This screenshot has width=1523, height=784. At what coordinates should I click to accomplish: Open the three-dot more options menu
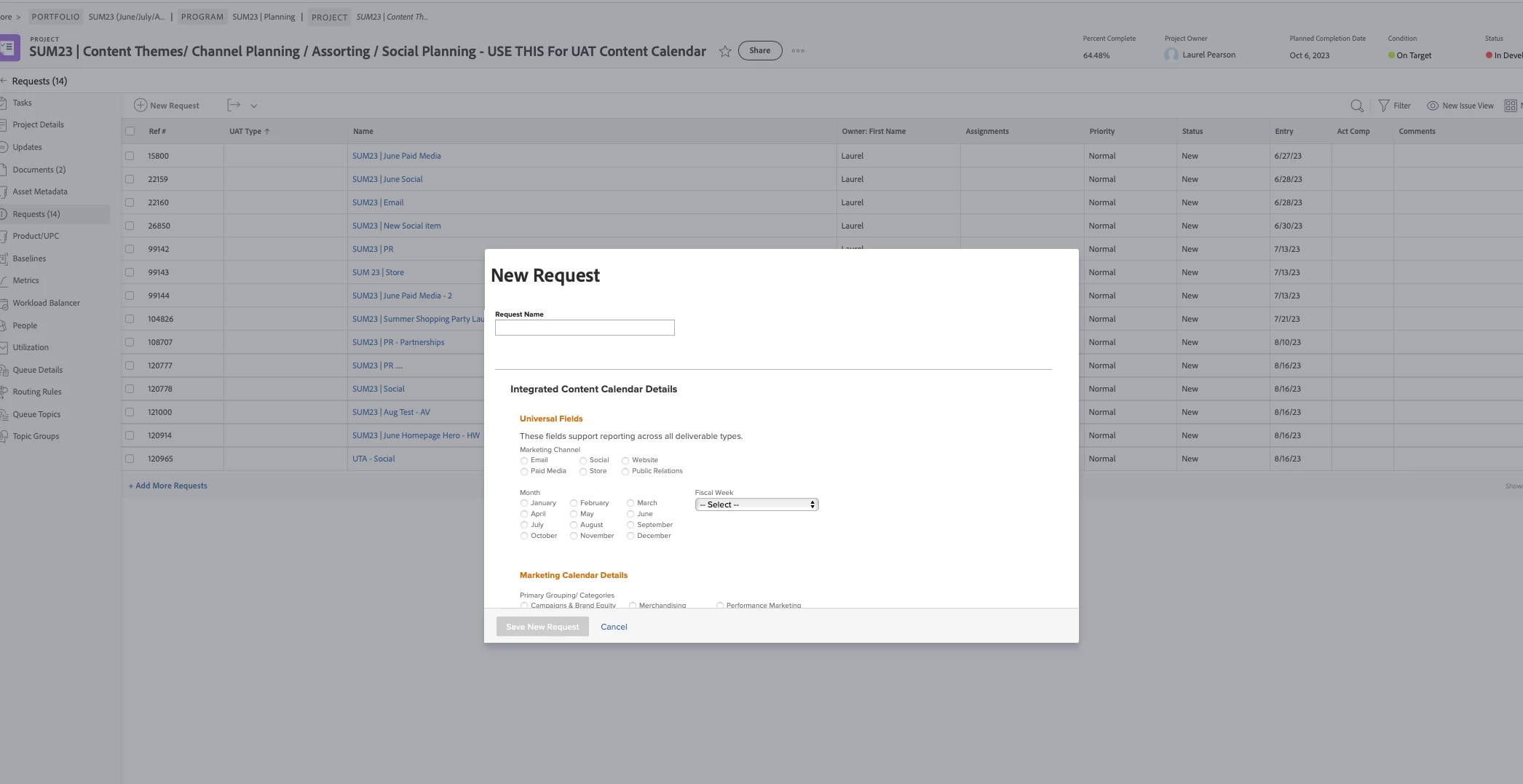pos(798,51)
